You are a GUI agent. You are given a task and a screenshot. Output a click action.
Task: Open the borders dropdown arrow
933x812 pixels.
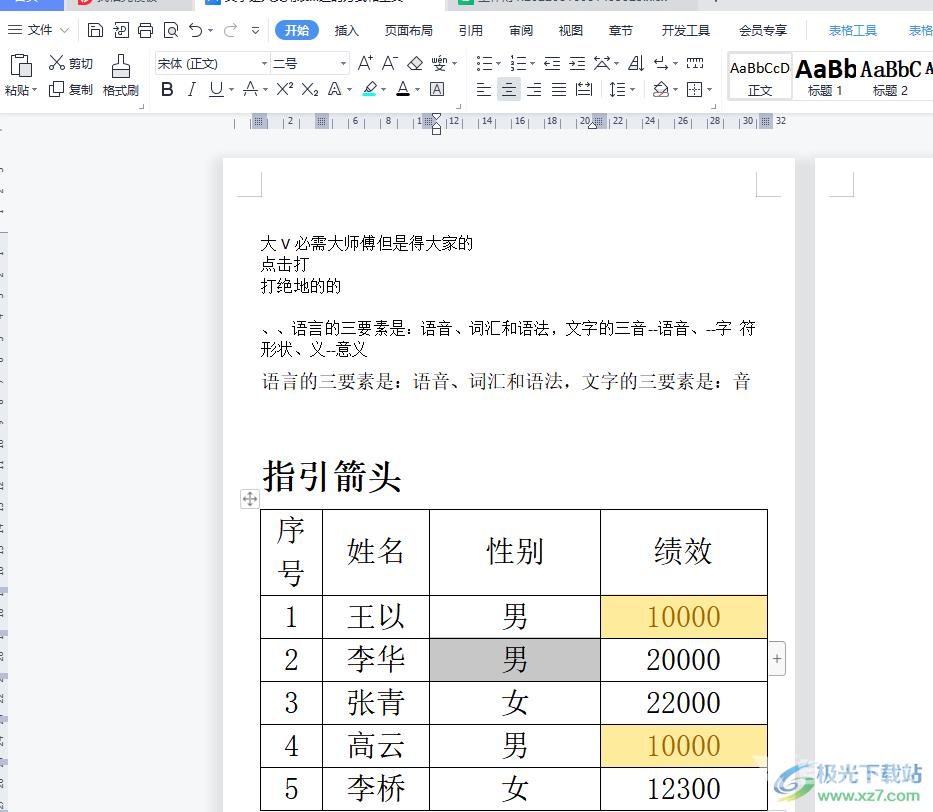(709, 90)
